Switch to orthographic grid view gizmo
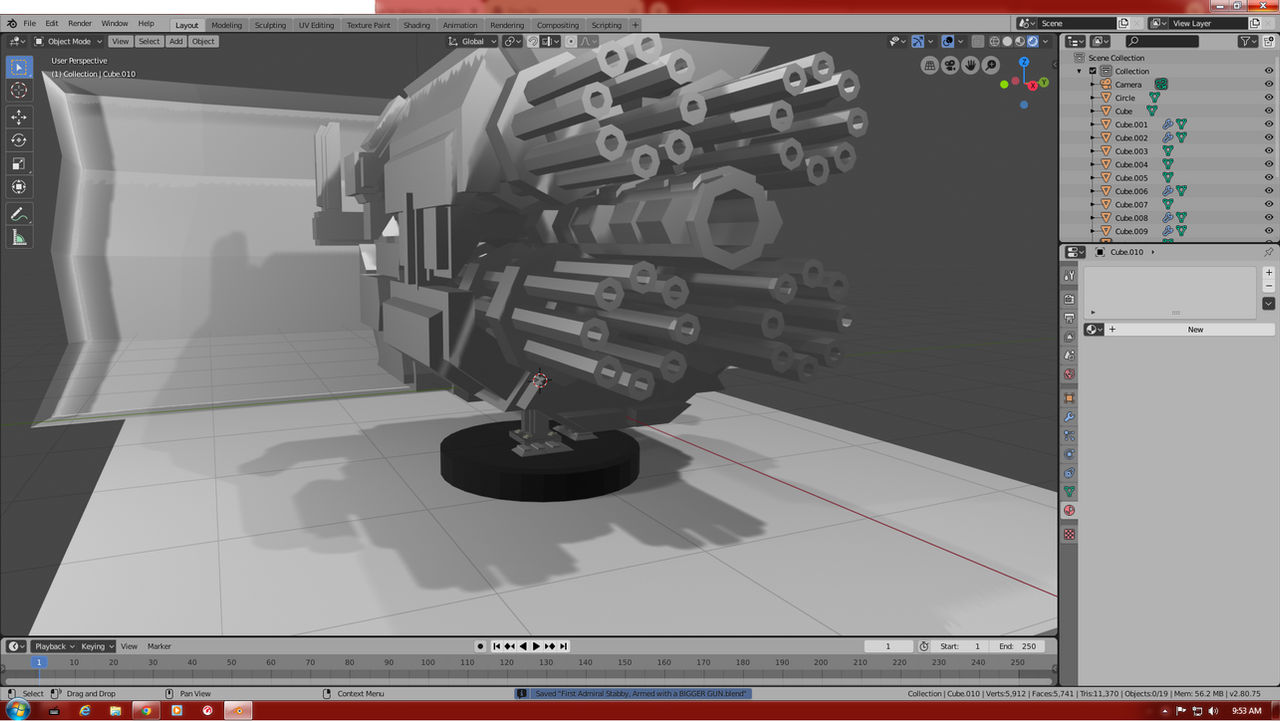1280x721 pixels. [930, 65]
